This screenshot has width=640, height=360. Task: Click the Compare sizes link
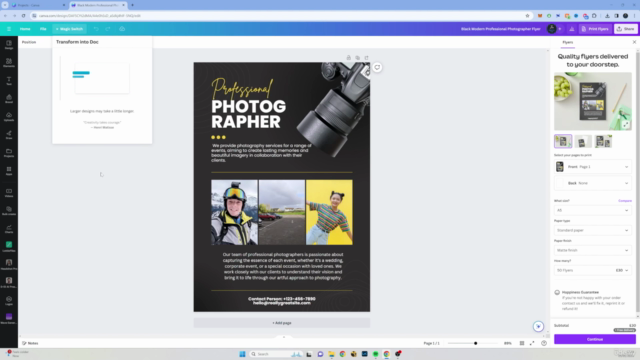point(624,201)
